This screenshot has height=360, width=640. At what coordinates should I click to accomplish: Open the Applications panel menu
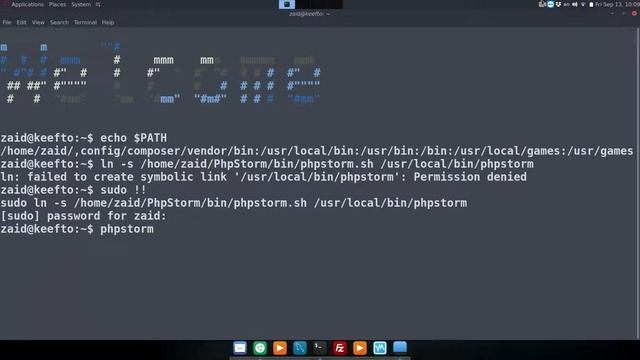tap(27, 4)
